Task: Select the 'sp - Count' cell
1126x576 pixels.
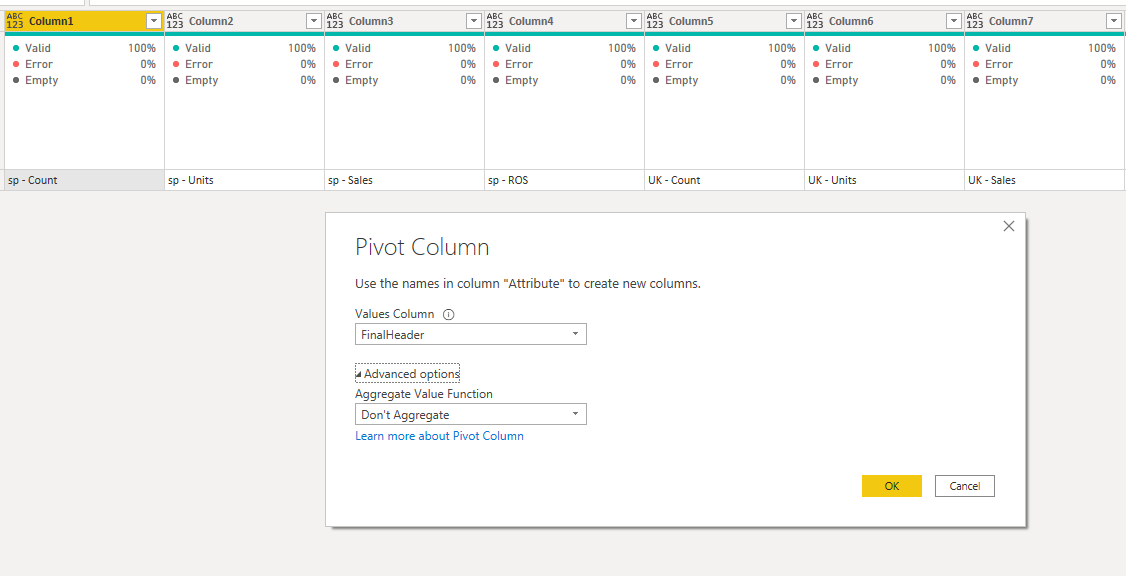Action: pyautogui.click(x=85, y=180)
